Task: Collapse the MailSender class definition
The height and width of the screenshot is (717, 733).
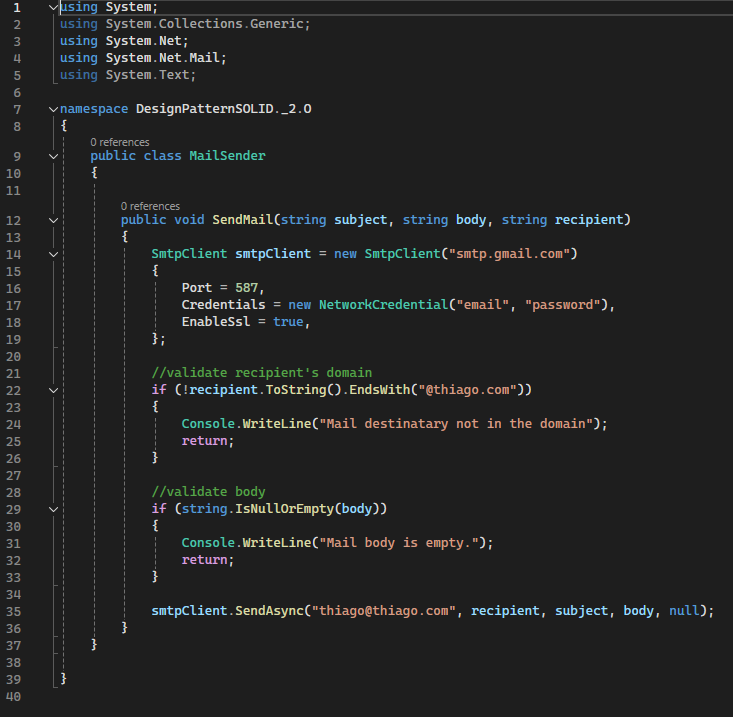Action: click(x=52, y=156)
